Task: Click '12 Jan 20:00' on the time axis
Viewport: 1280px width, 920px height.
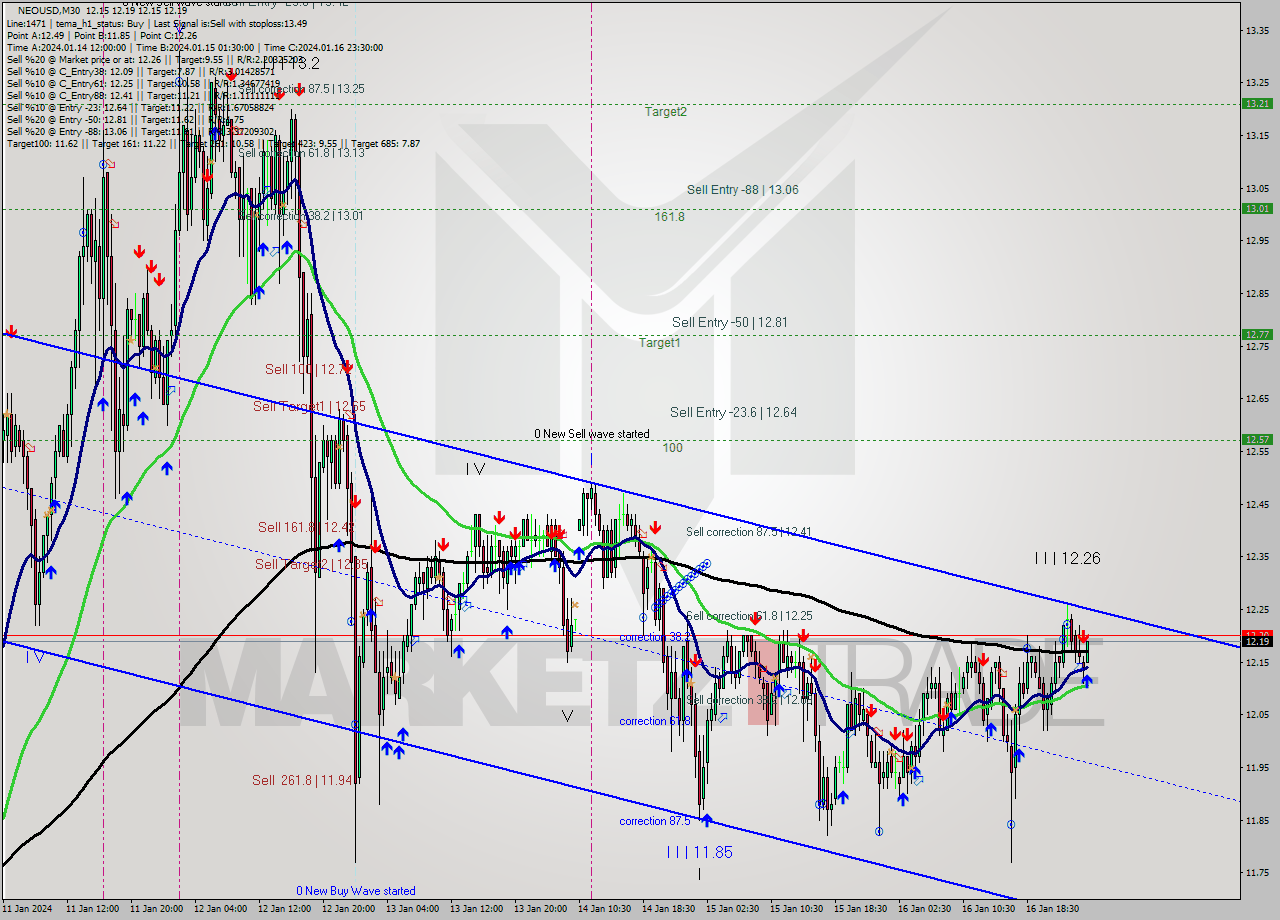Action: pyautogui.click(x=347, y=909)
